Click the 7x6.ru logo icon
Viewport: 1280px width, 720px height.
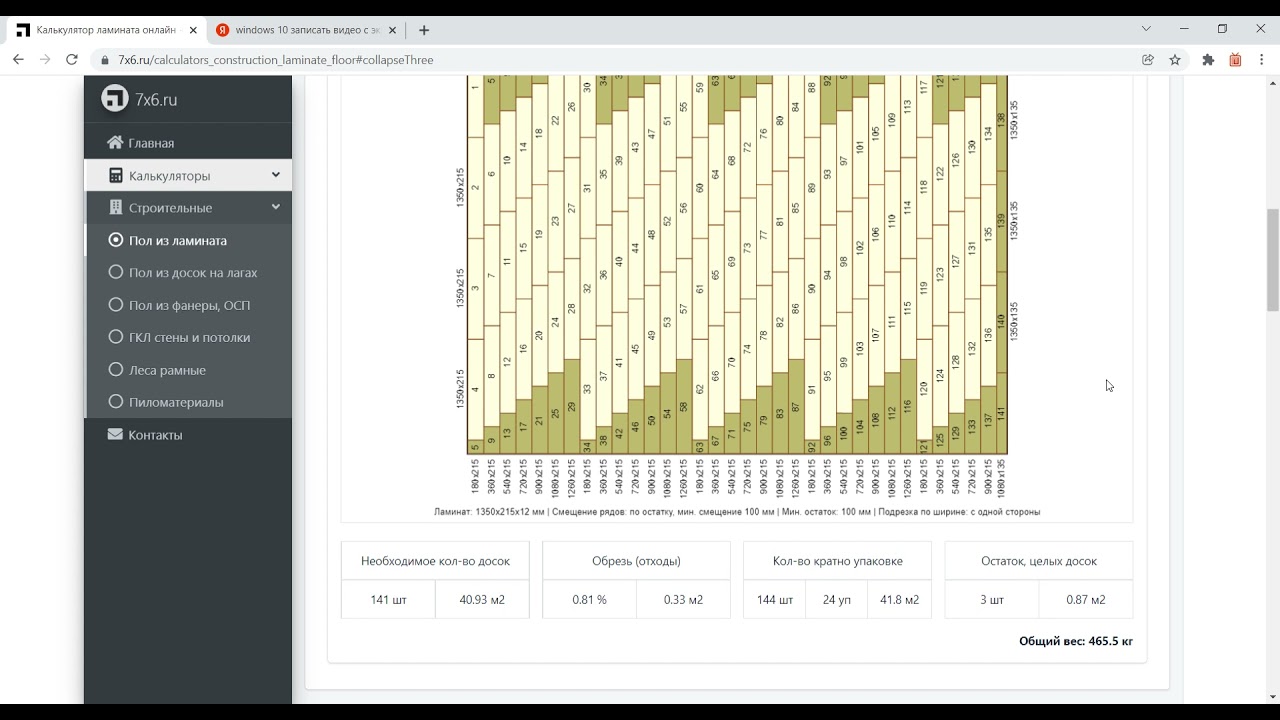click(115, 99)
